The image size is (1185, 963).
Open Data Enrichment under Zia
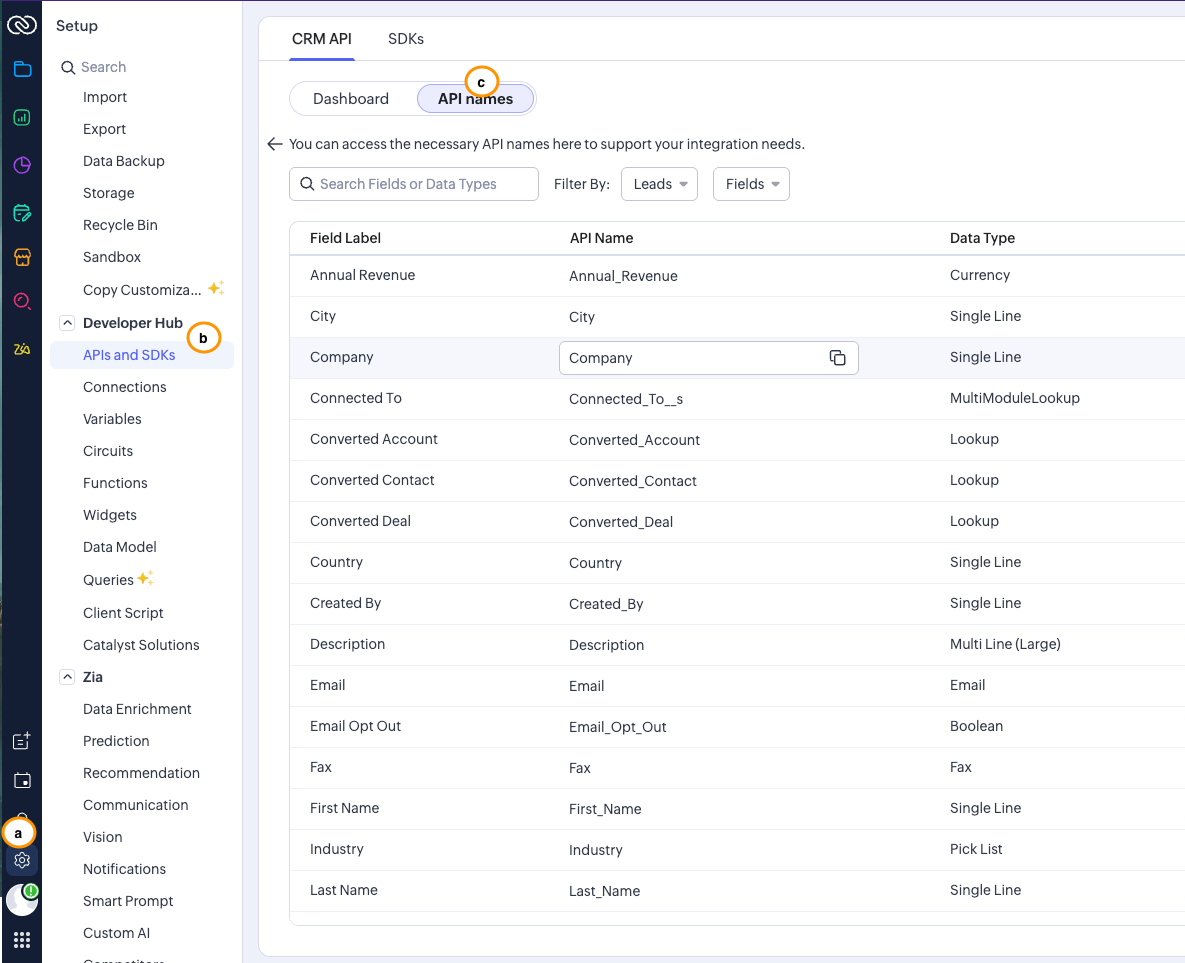(x=137, y=709)
